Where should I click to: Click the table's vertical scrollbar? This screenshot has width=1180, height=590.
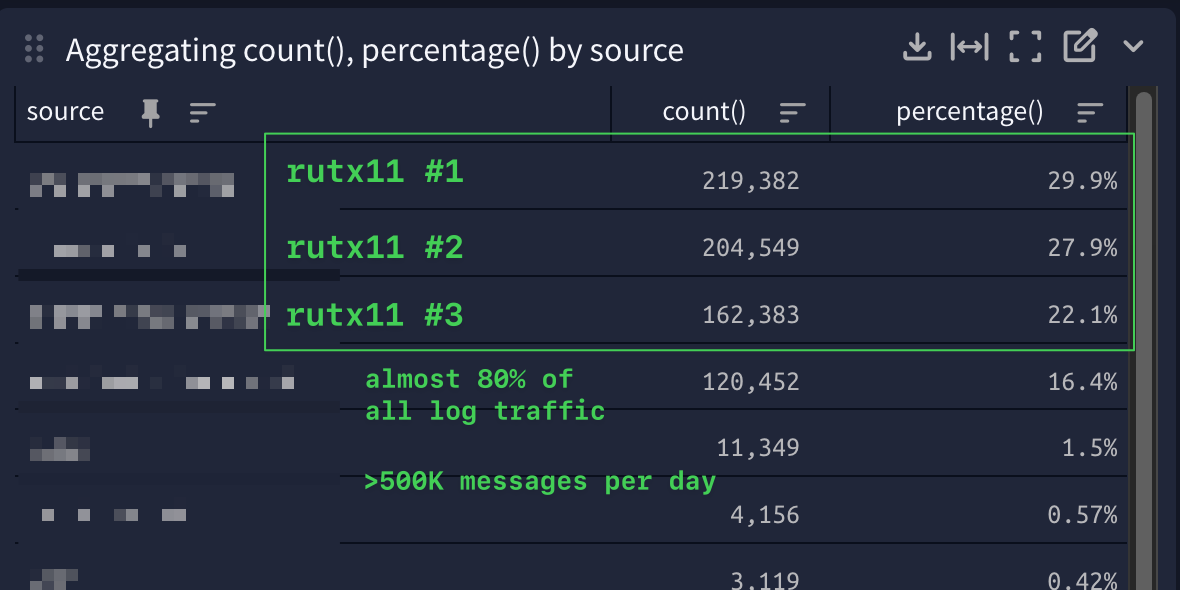(1144, 339)
